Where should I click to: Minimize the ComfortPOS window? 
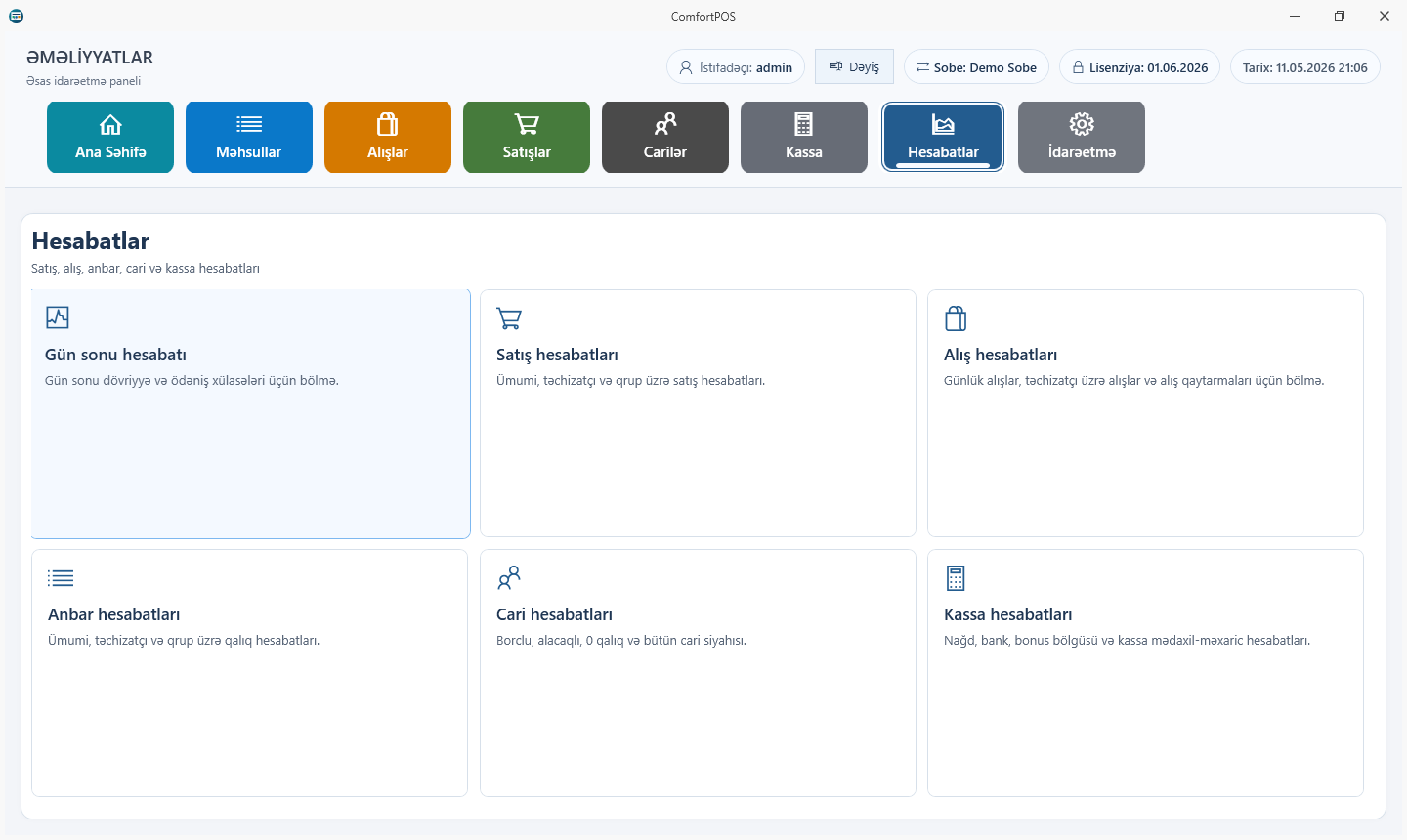coord(1295,16)
